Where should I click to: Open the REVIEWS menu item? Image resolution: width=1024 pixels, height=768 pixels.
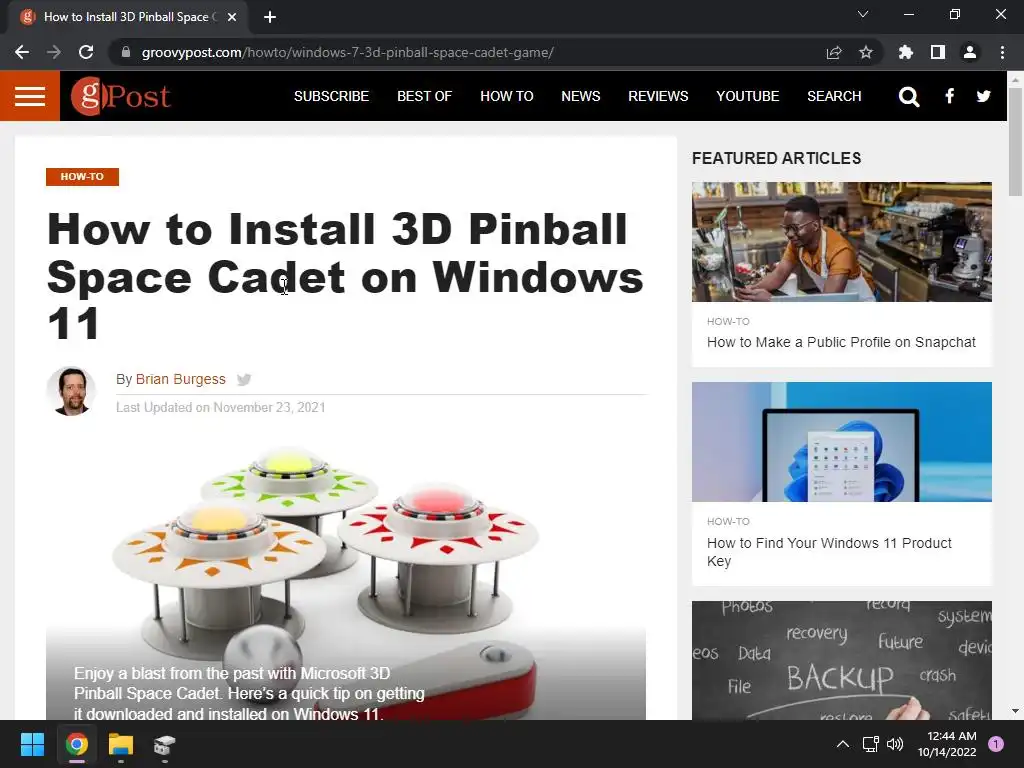(x=658, y=96)
